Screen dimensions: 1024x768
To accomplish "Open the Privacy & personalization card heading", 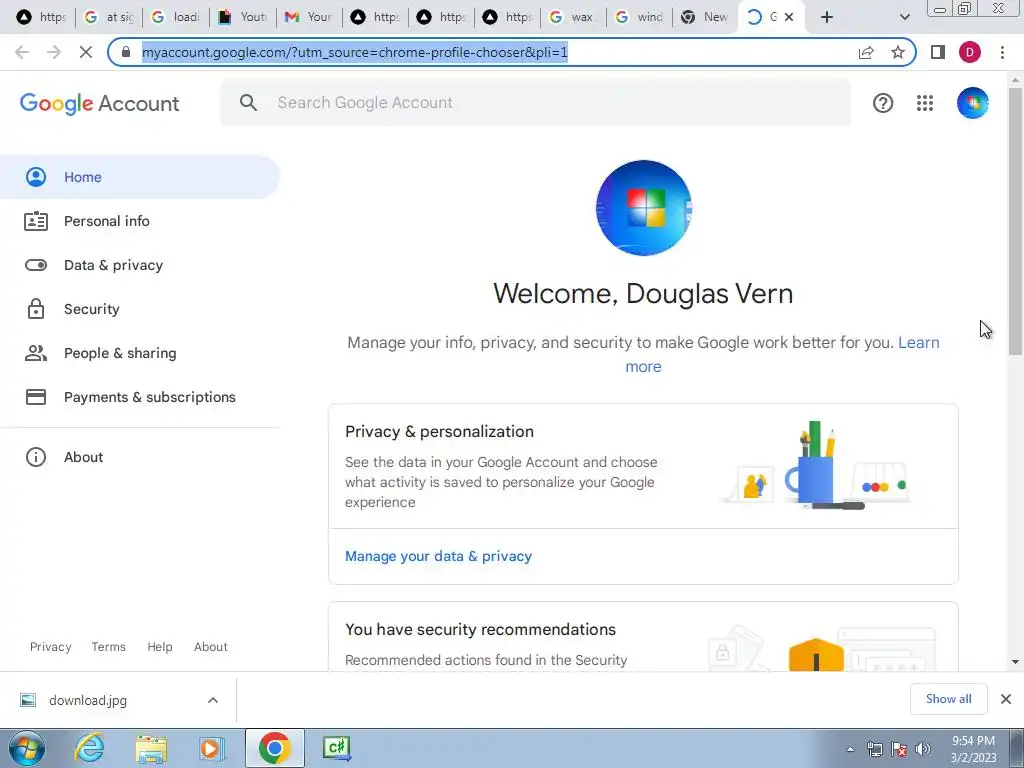I will click(440, 432).
